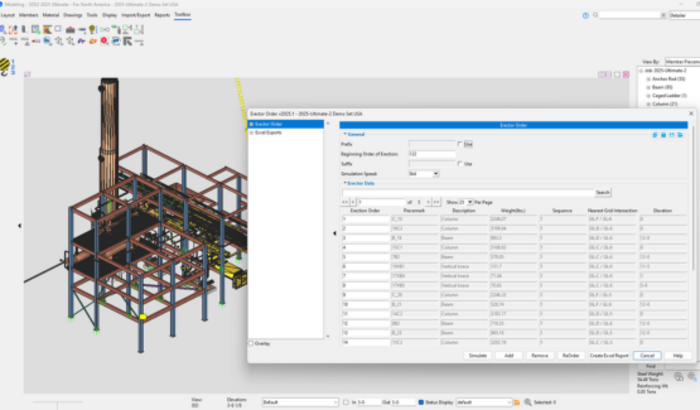Screen dimensions: 700x410
Task: Enable the Suffix Use checkbox
Action: [x=459, y=163]
